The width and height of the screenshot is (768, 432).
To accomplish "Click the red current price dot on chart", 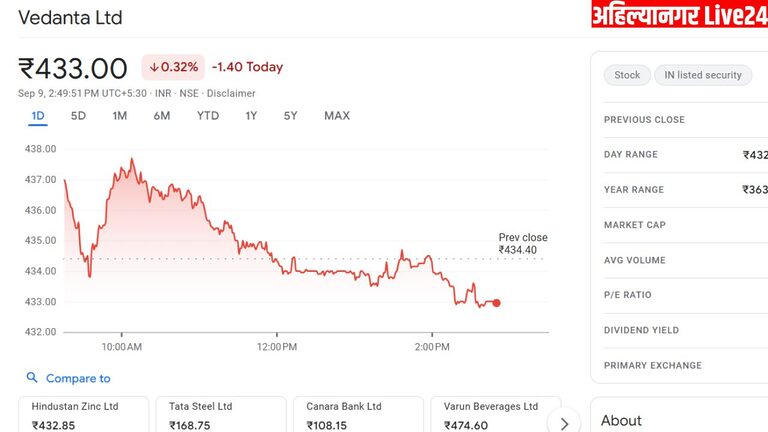I will (496, 303).
